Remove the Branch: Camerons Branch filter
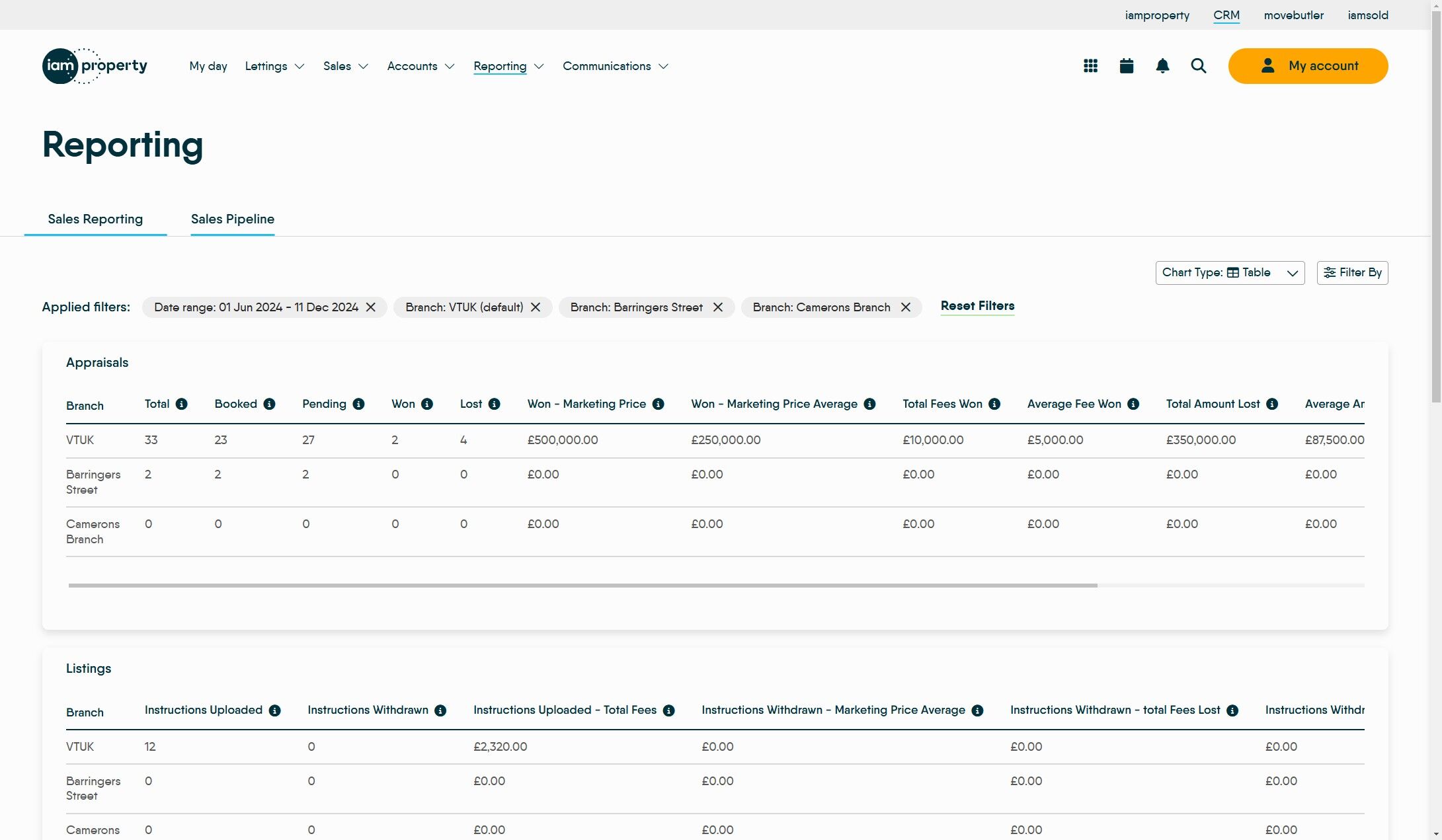 [x=905, y=307]
